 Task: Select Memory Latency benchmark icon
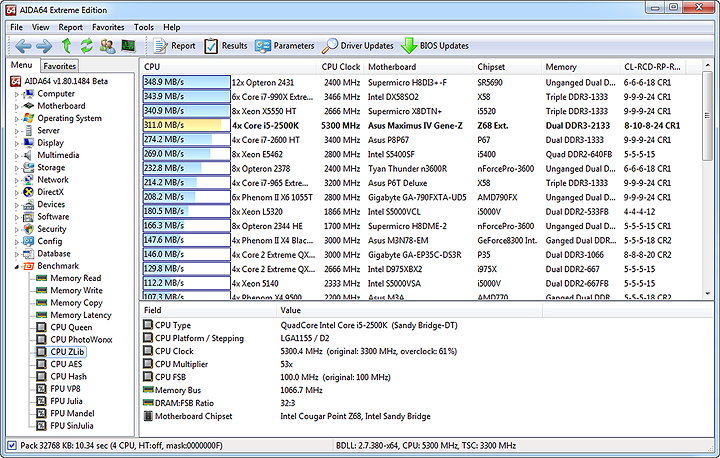click(x=41, y=315)
